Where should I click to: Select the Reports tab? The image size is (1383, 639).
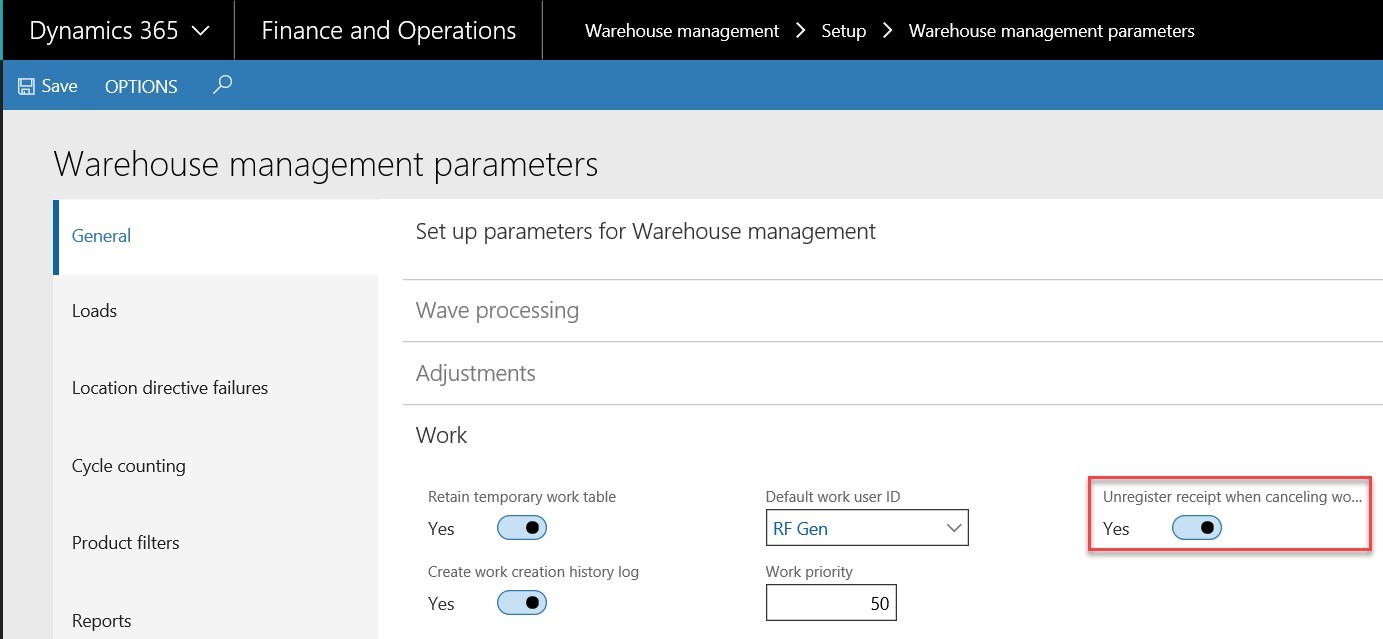216,621
